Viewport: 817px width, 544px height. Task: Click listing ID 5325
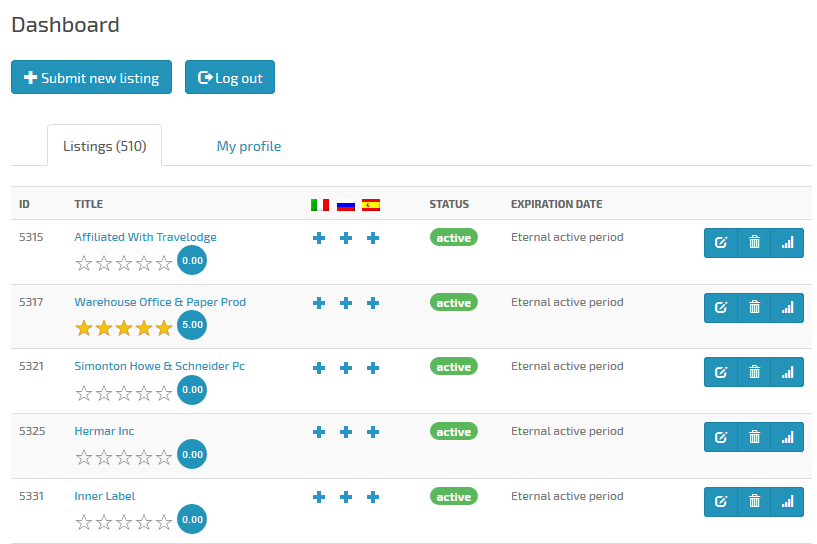pyautogui.click(x=32, y=431)
